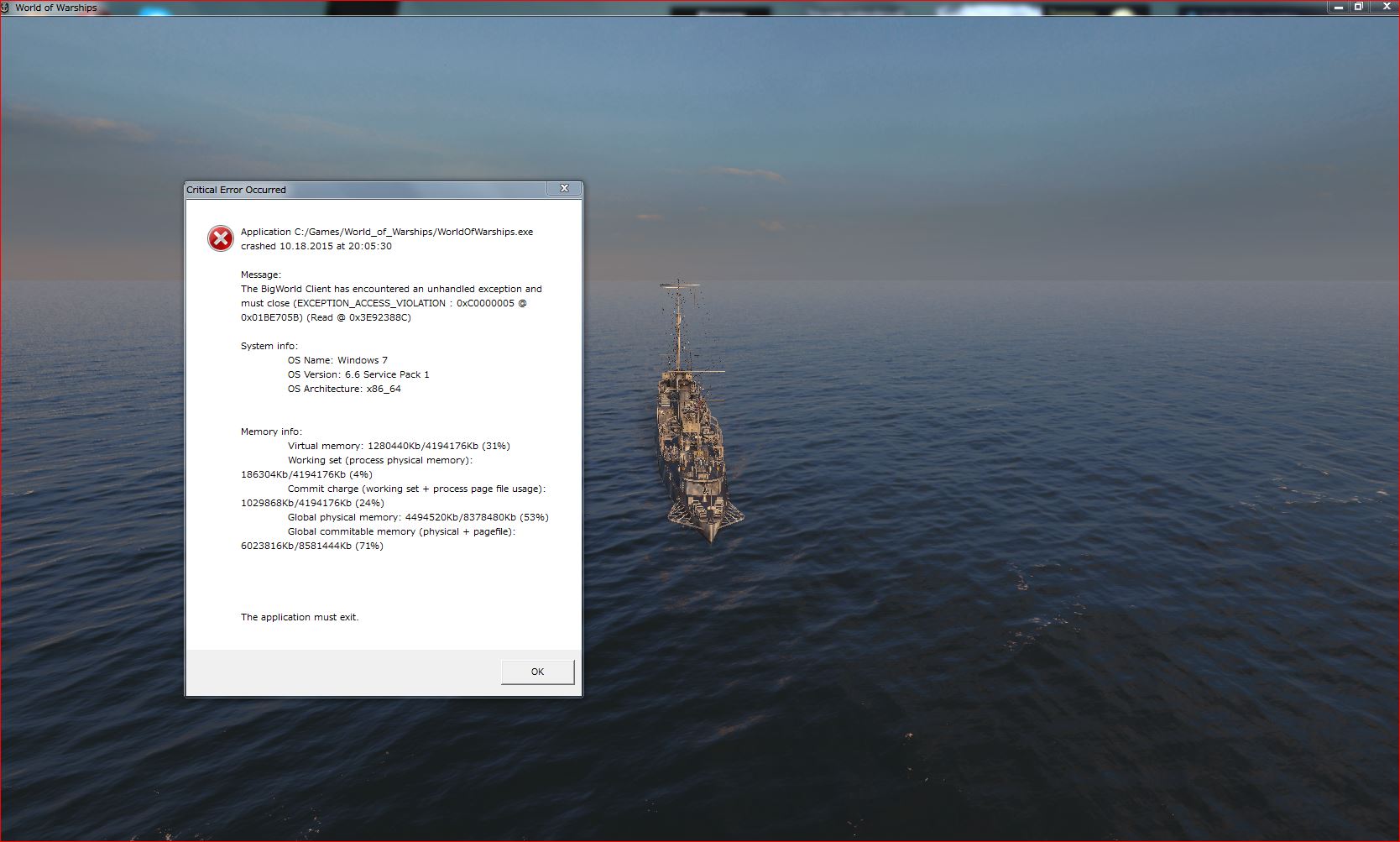
Task: Click 'The application must exit.' text
Action: [x=300, y=617]
